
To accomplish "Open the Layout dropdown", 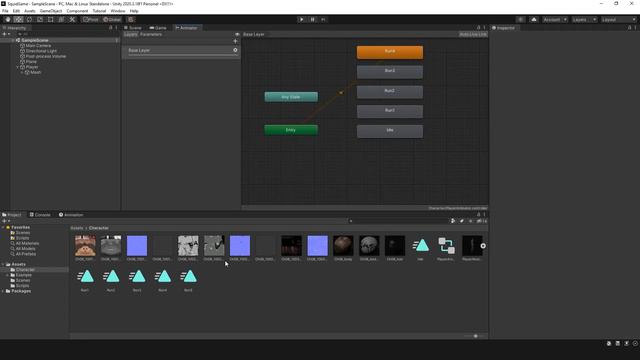I will (x=619, y=20).
